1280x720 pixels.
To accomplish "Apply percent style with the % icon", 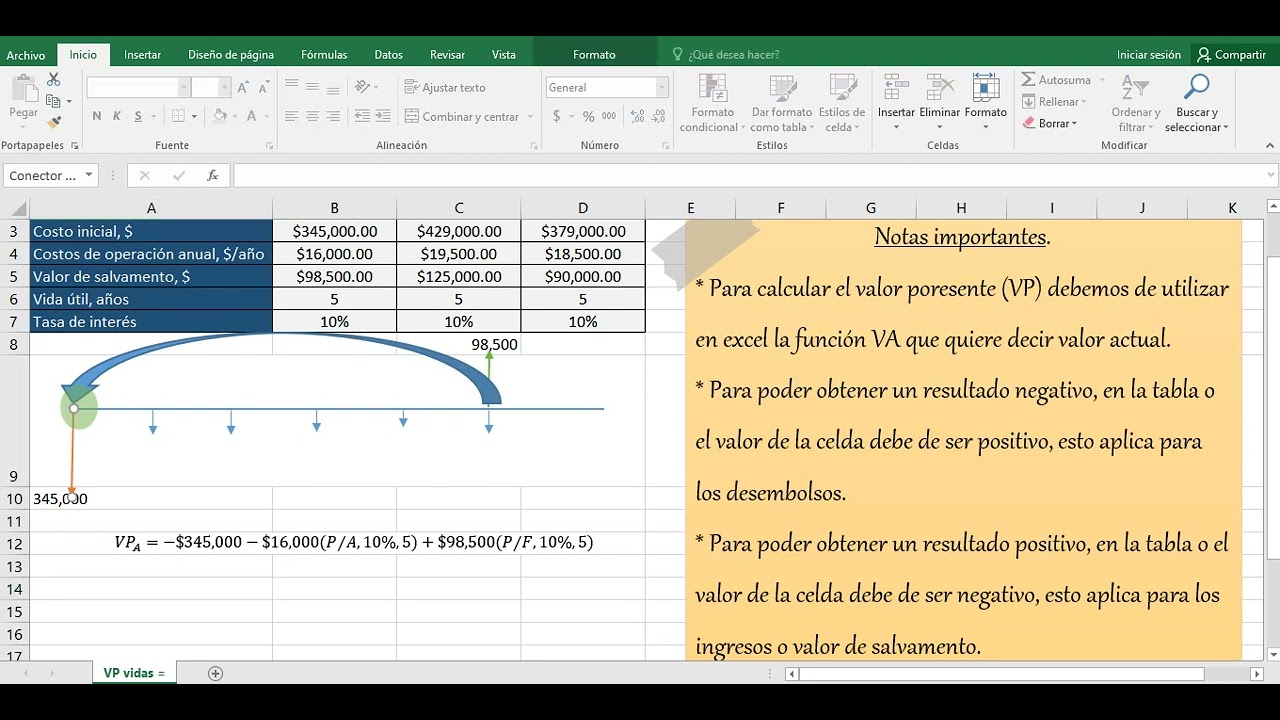I will point(588,117).
